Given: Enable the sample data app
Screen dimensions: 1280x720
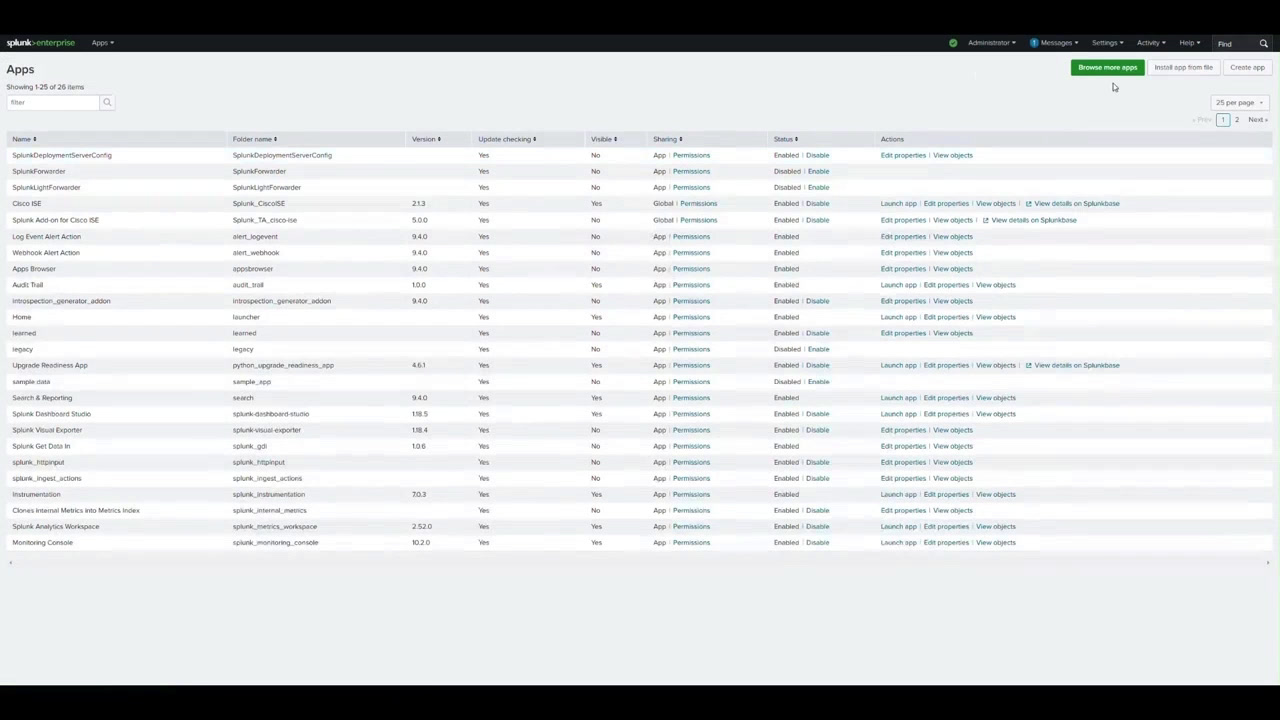Looking at the screenshot, I should pos(818,381).
